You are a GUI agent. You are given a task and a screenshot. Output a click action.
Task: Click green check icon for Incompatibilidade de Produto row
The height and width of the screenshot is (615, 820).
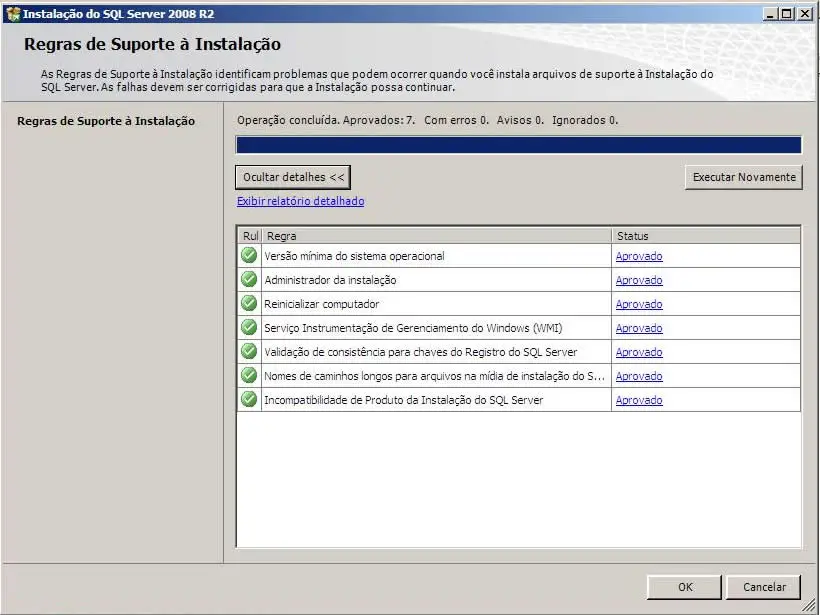coord(249,400)
